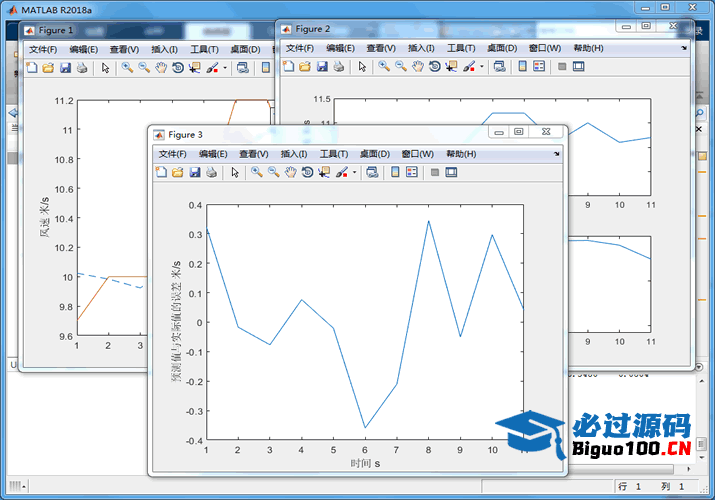Click Print icon in Figure 2 toolbar
Screen dimensions: 715x500
click(x=338, y=67)
